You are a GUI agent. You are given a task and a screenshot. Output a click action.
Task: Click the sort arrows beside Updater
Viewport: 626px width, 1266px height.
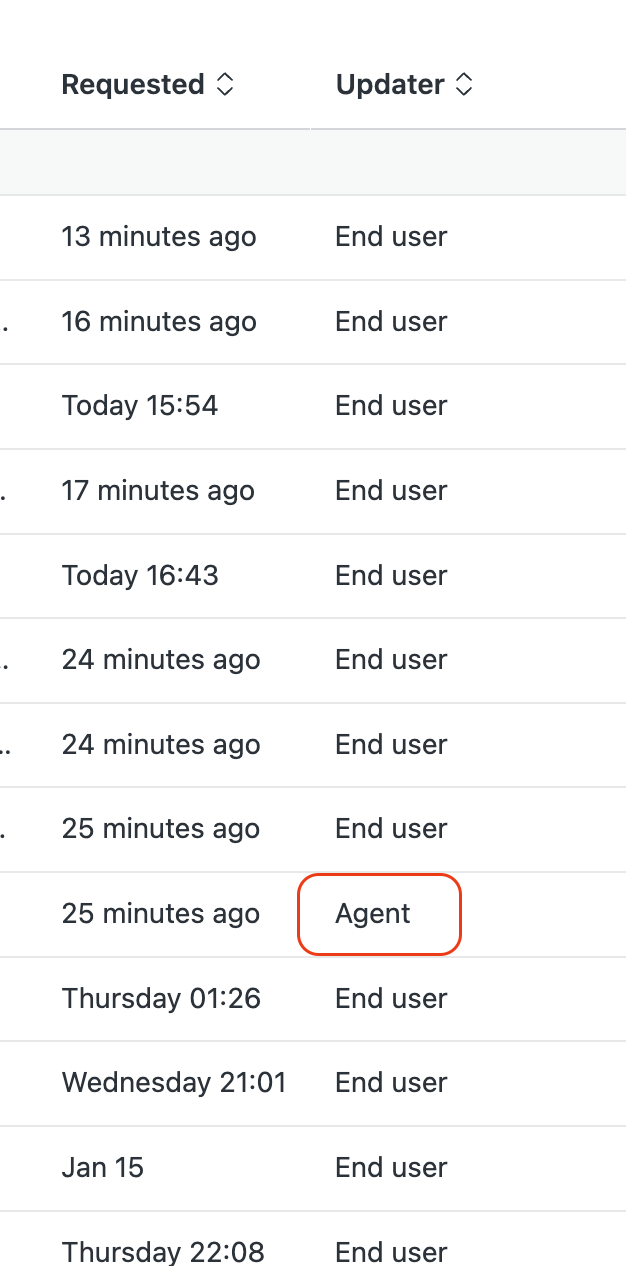pos(463,85)
